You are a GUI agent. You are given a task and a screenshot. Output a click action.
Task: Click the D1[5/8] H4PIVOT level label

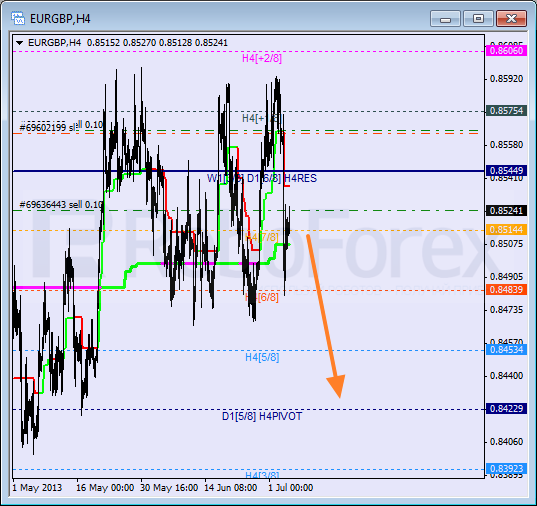coord(262,416)
